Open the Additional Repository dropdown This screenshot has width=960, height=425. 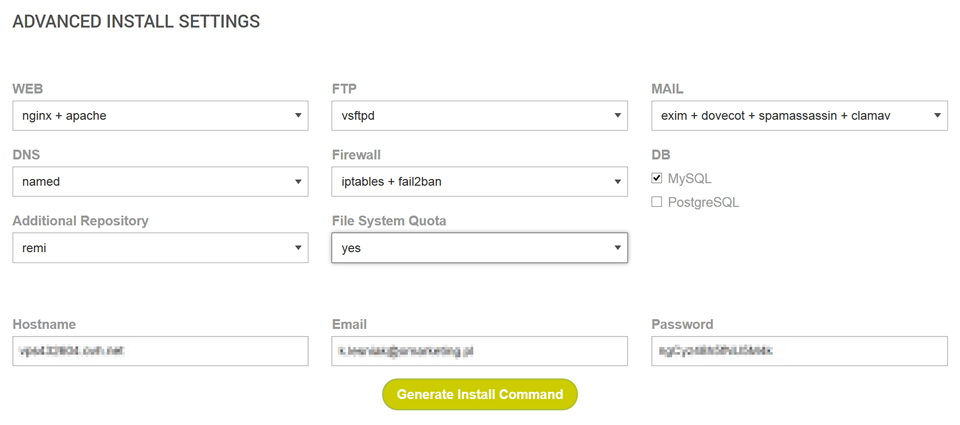click(x=160, y=248)
